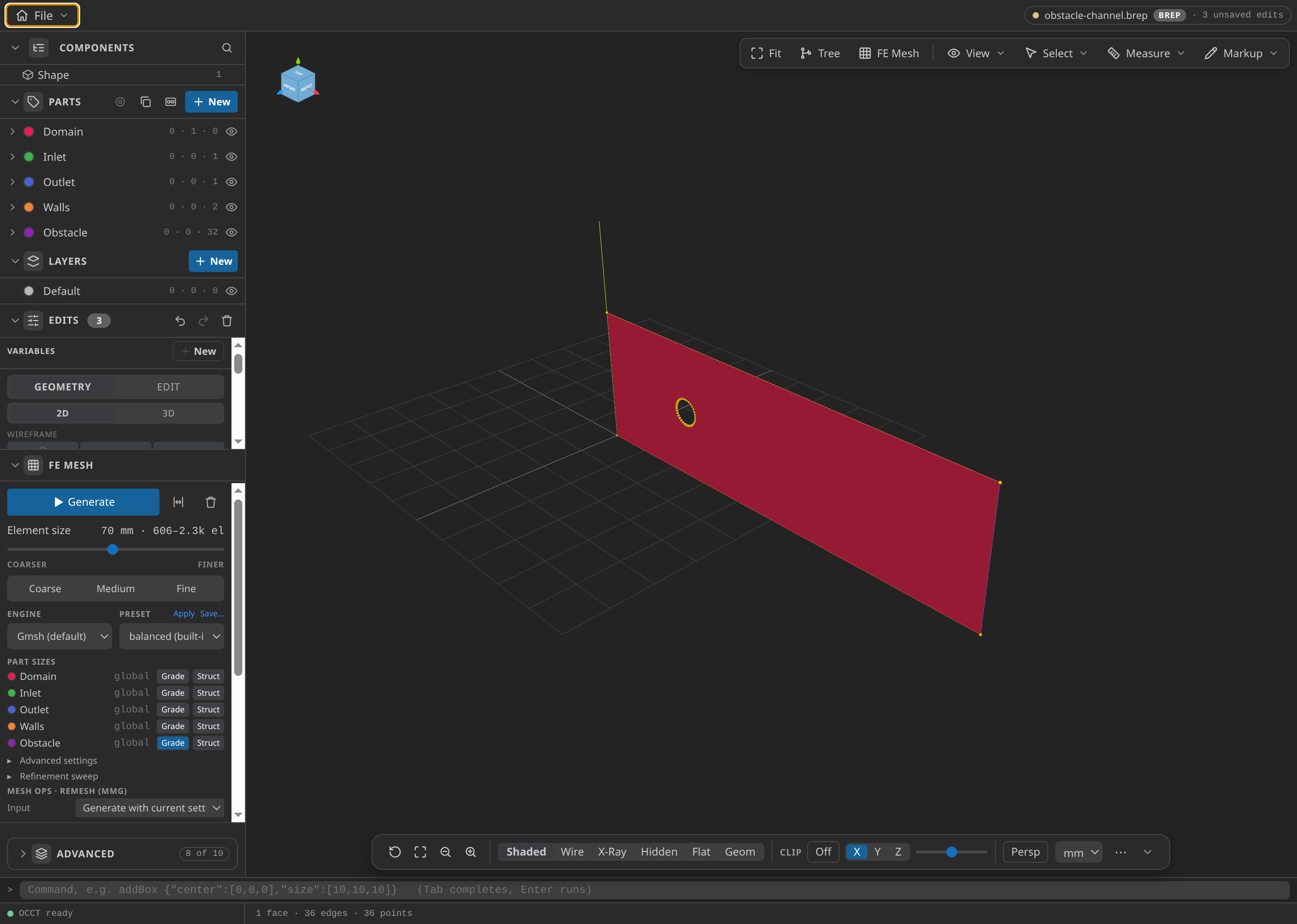The image size is (1297, 924).
Task: Toggle Struct for the Domain part size
Action: coord(208,676)
